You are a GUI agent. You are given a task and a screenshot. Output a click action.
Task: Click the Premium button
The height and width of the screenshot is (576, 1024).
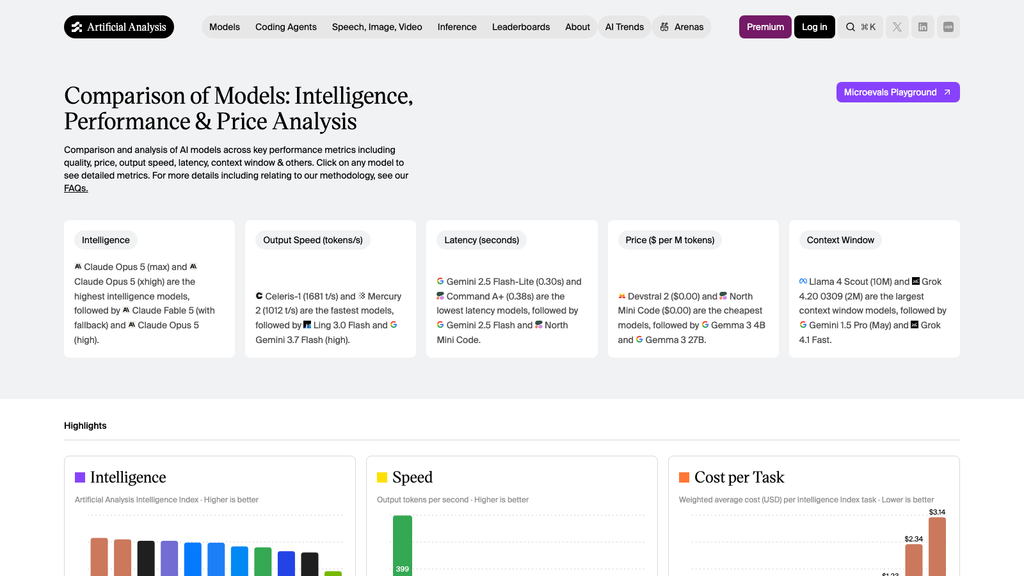[765, 27]
